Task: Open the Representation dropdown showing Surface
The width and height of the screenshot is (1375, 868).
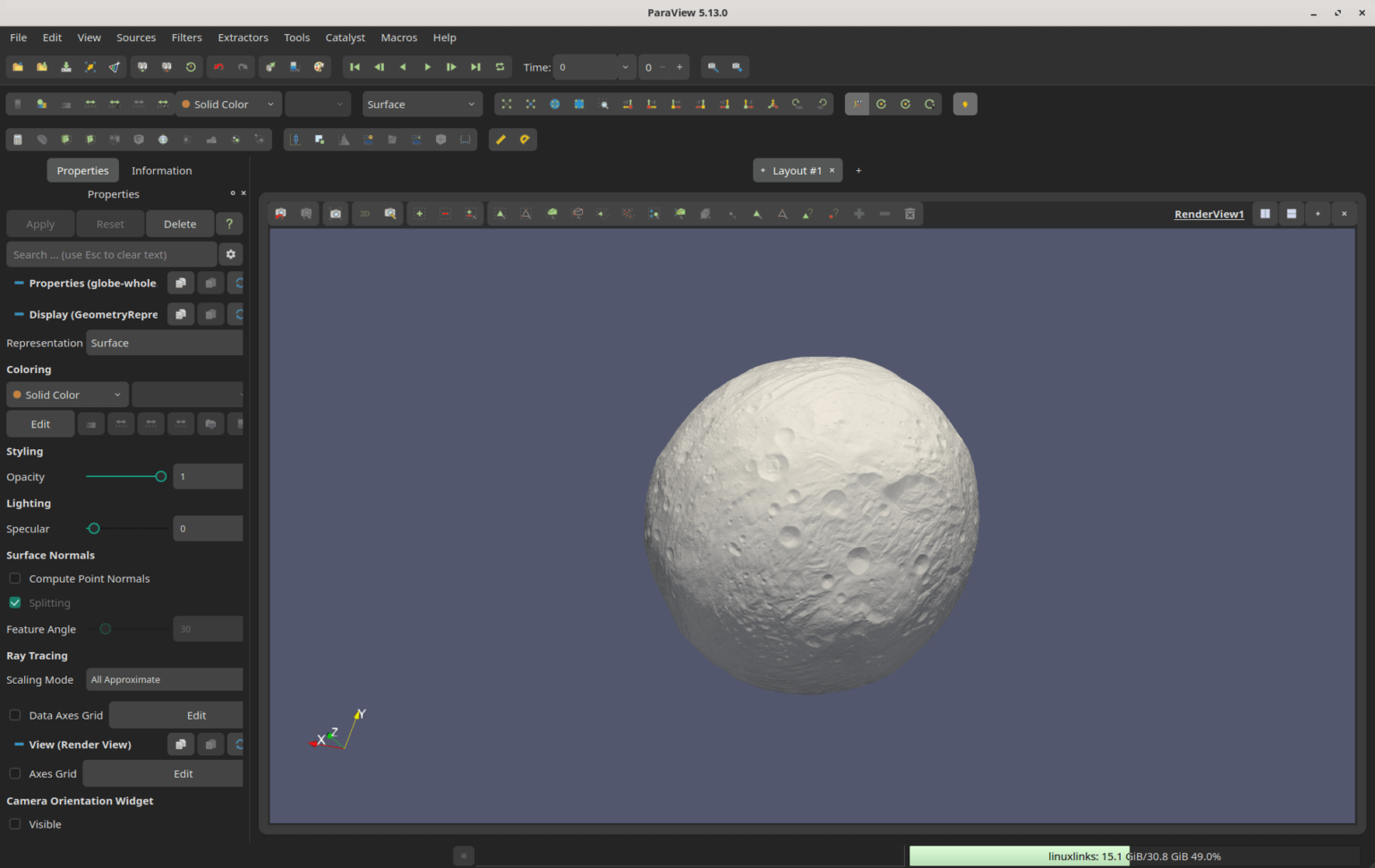Action: pyautogui.click(x=165, y=343)
